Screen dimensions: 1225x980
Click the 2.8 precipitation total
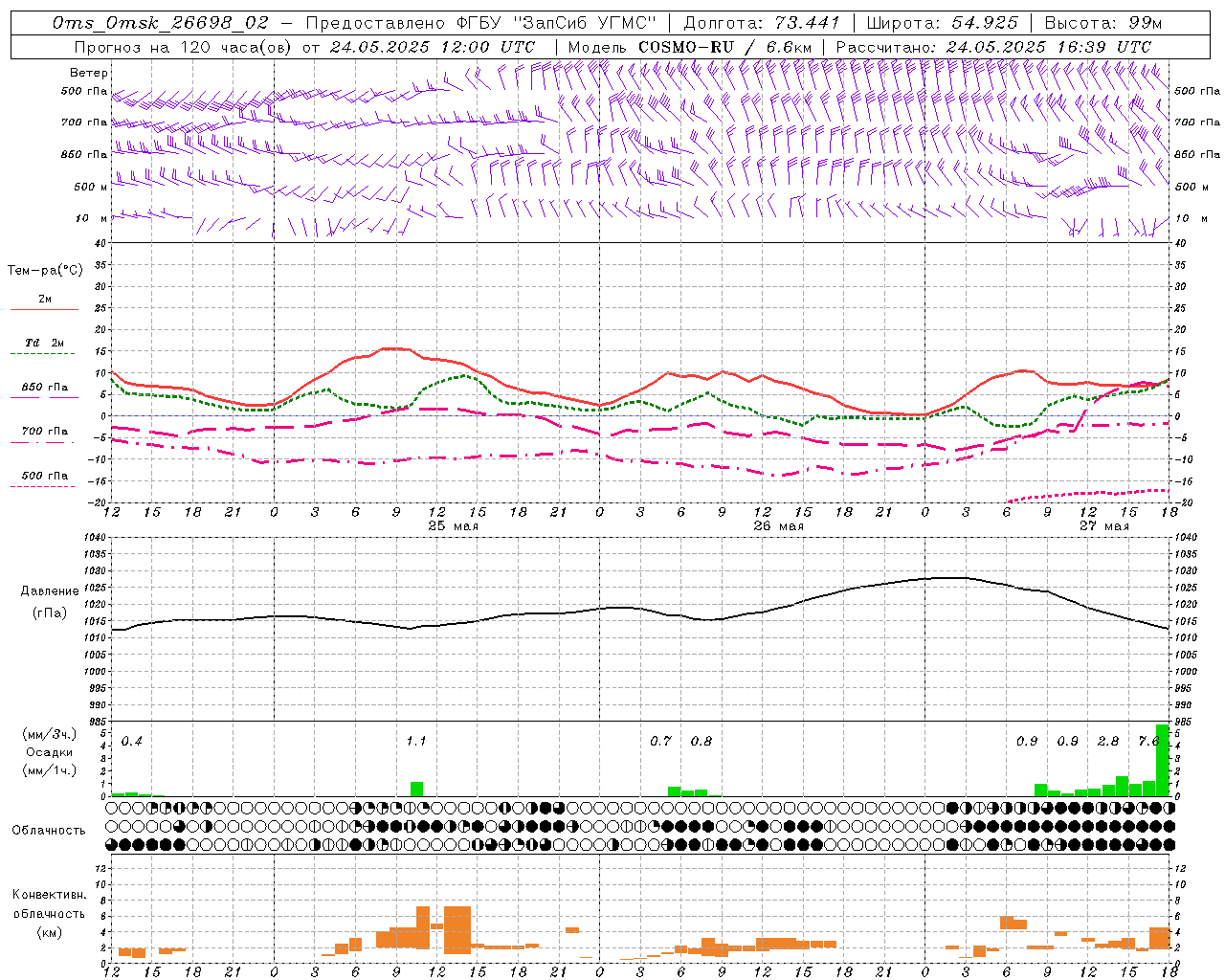click(x=1108, y=742)
